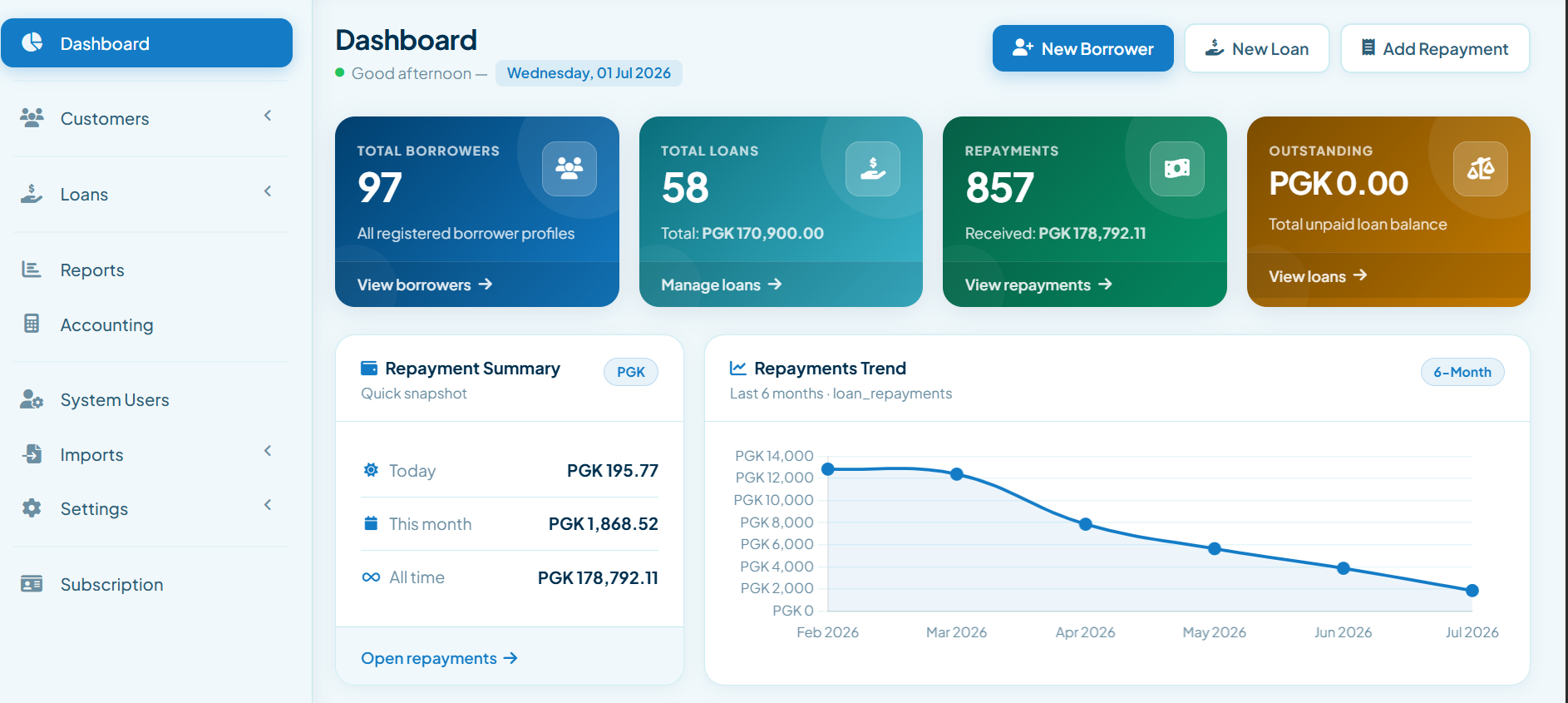Viewport: 1568px width, 703px height.
Task: Click the Jul 2026 data point on chart
Action: tap(1472, 591)
